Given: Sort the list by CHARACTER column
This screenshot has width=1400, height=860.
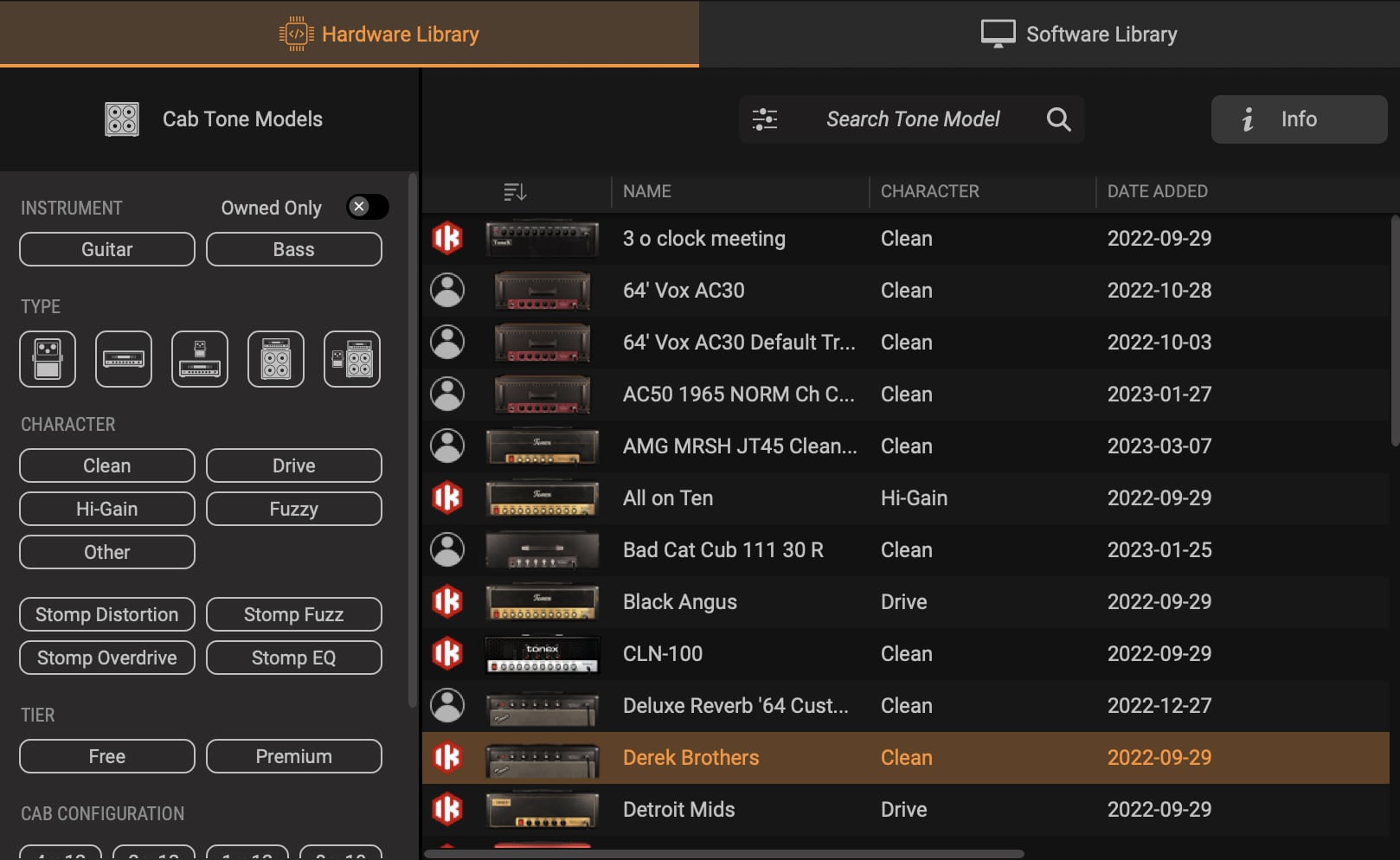Looking at the screenshot, I should click(x=929, y=191).
